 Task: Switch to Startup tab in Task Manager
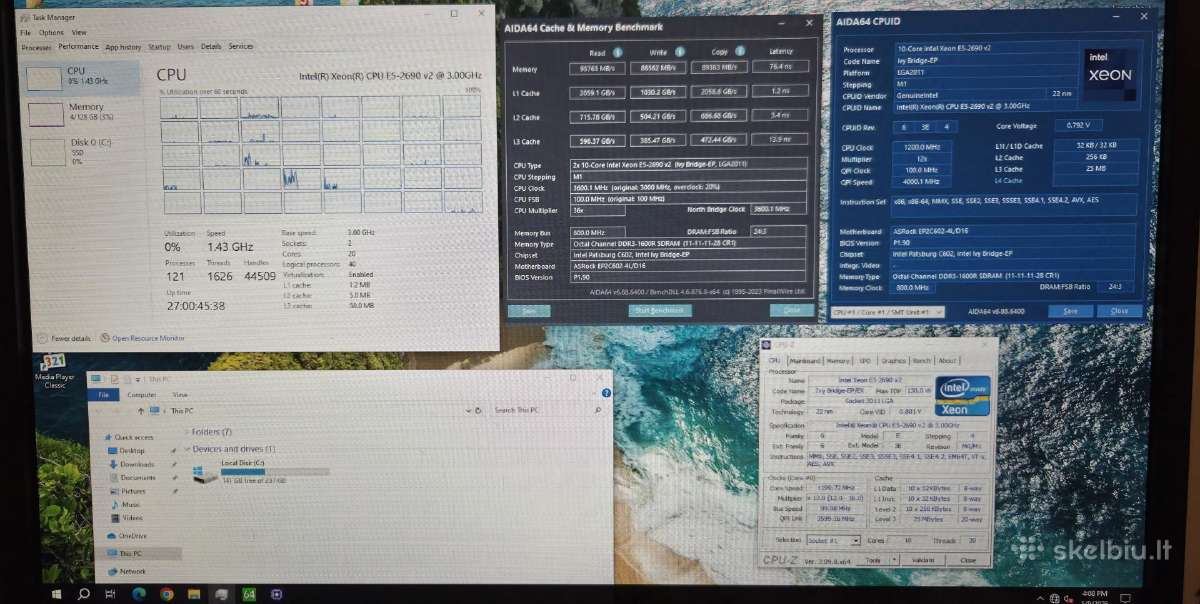(x=159, y=47)
